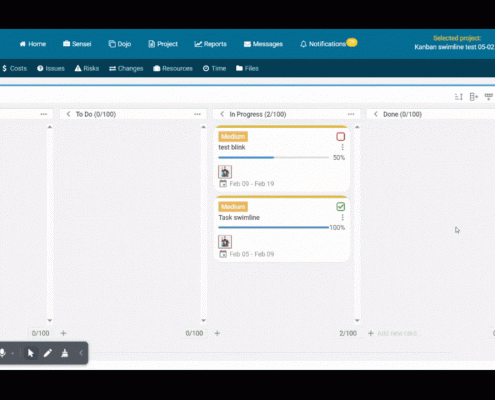This screenshot has width=495, height=400.
Task: Click 'Add new card...' in Done column
Action: (x=398, y=333)
